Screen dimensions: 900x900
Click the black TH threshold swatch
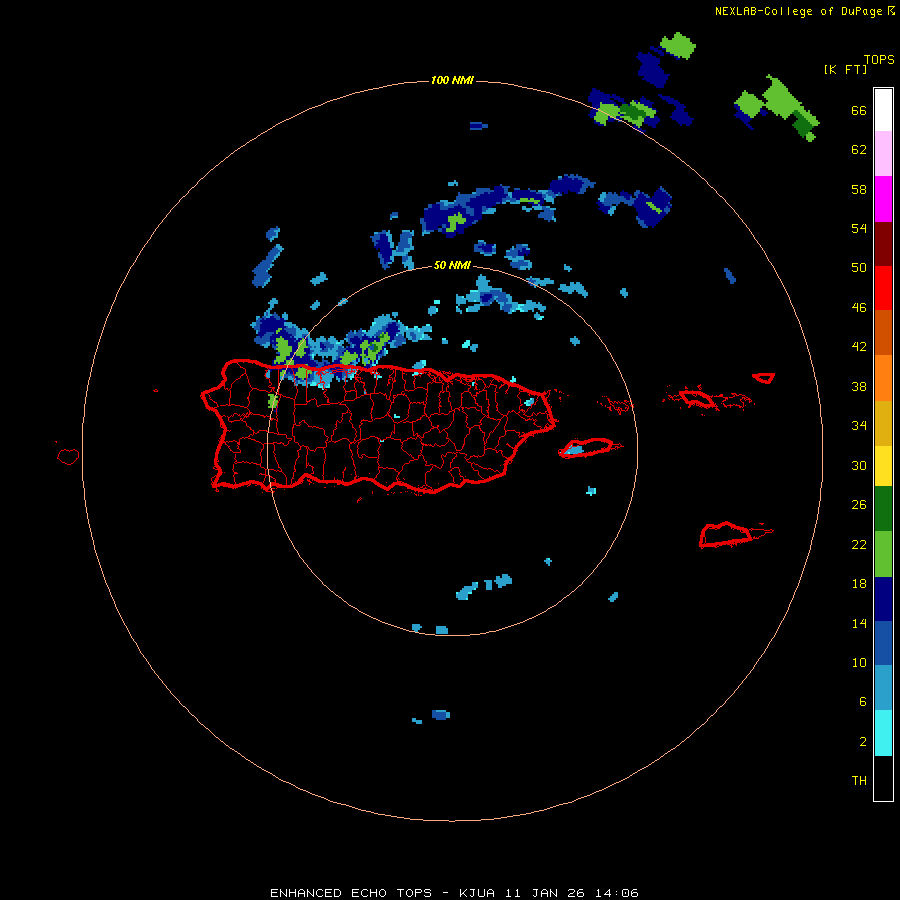pos(883,778)
